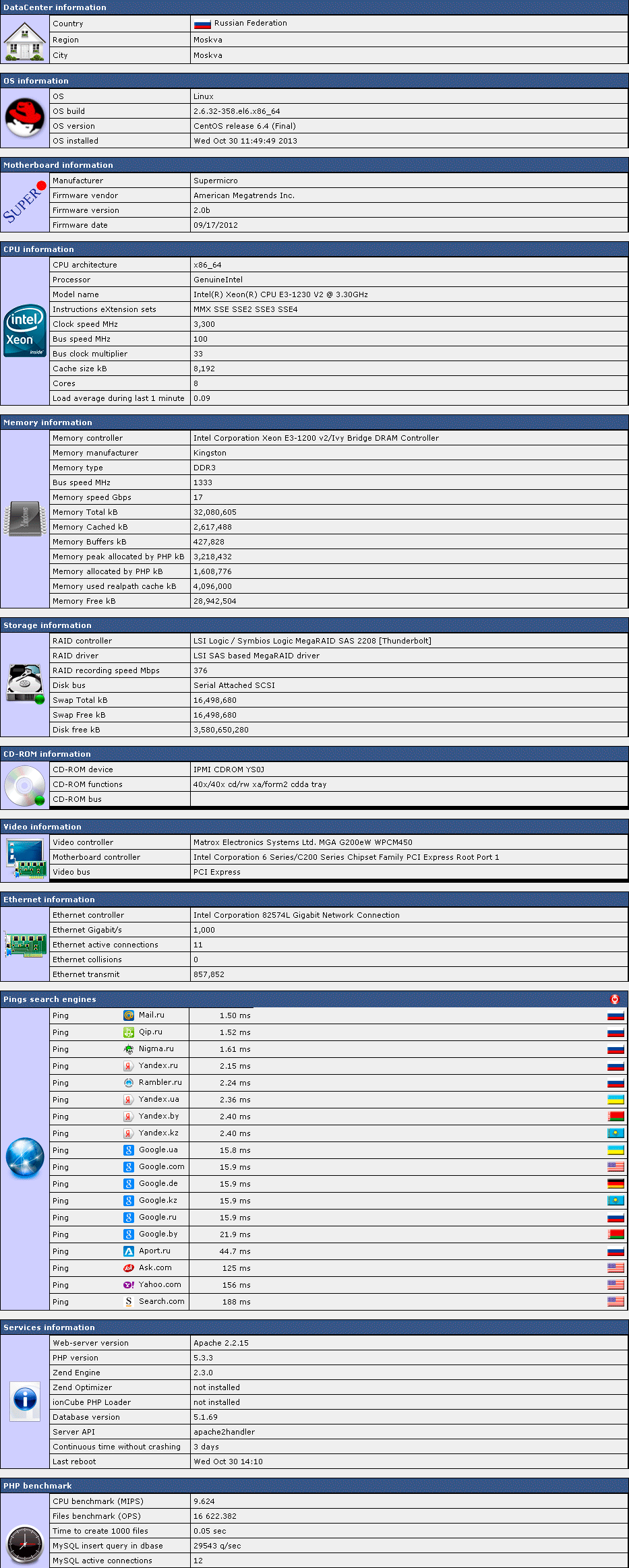Viewport: 629px width, 1568px height.
Task: Click the CD-ROM disc icon
Action: tap(25, 785)
